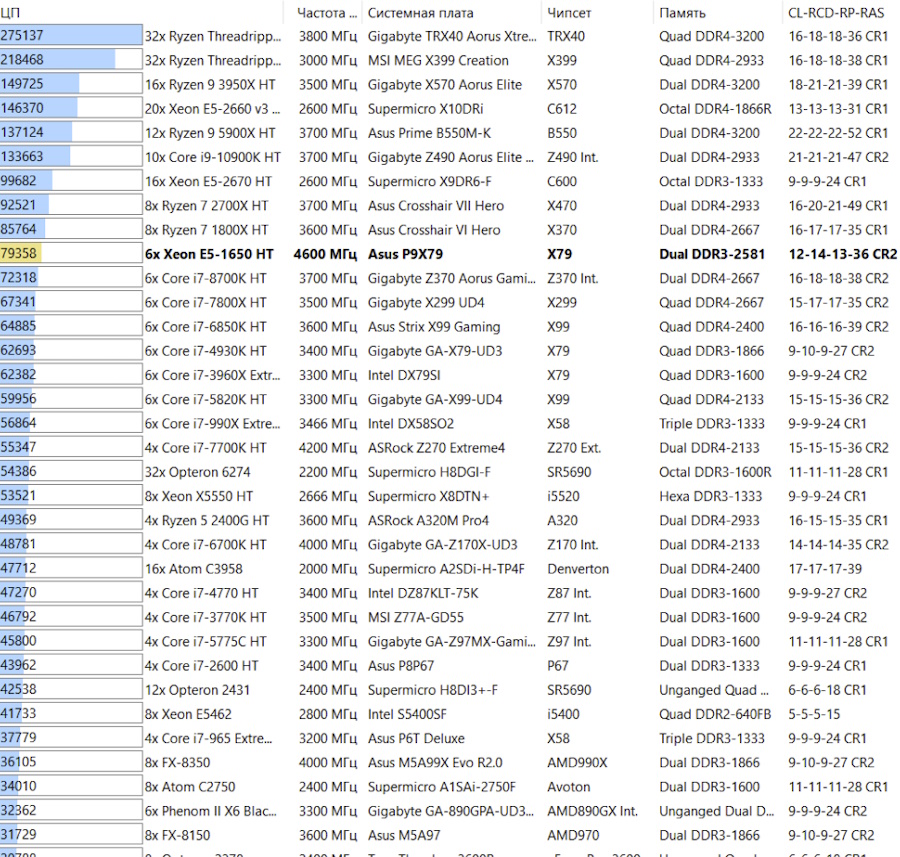Click timings 5-5-5-15
The height and width of the screenshot is (857, 900).
[x=814, y=714]
